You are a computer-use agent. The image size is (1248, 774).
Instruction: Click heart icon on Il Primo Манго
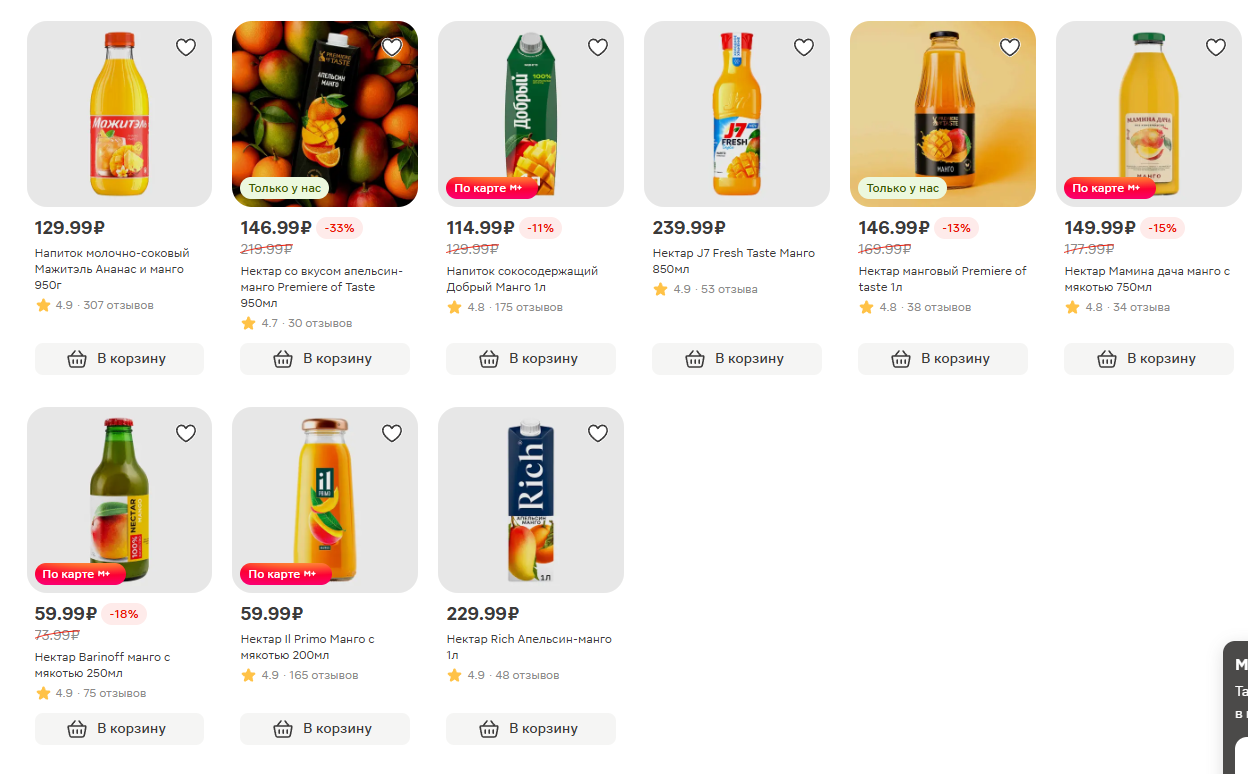click(x=392, y=433)
